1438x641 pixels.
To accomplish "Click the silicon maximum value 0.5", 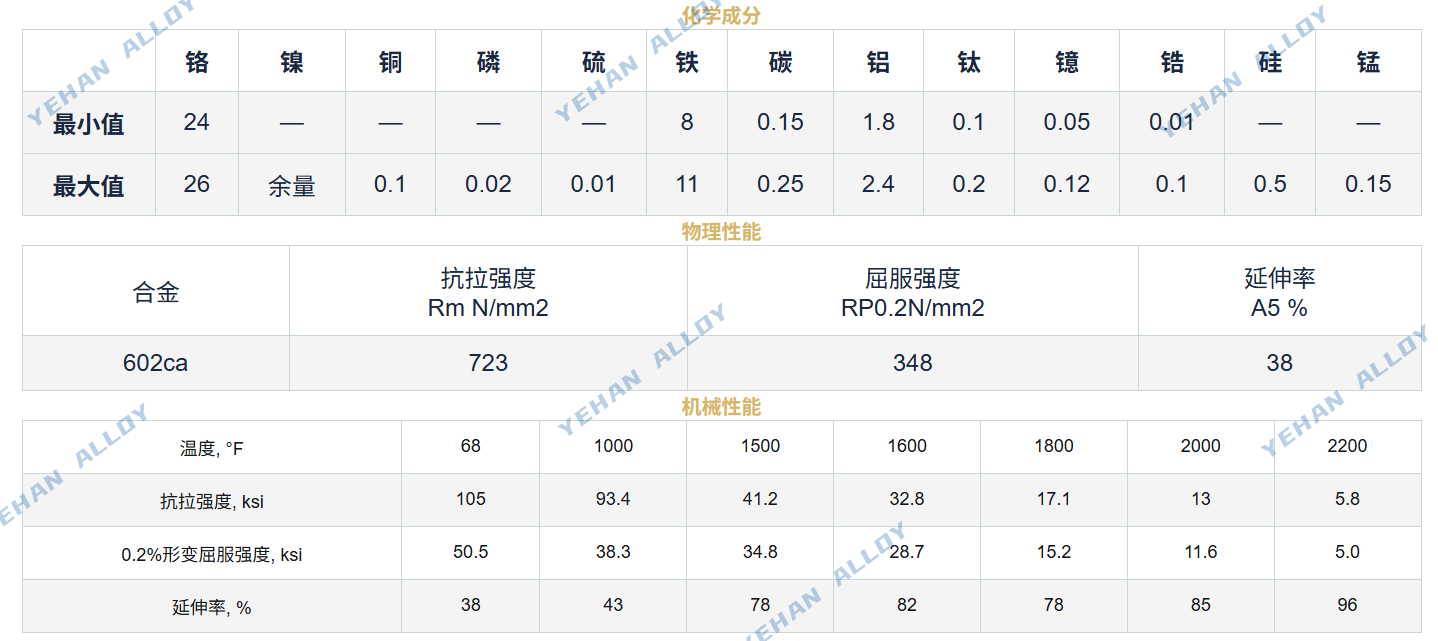I will point(1270,184).
